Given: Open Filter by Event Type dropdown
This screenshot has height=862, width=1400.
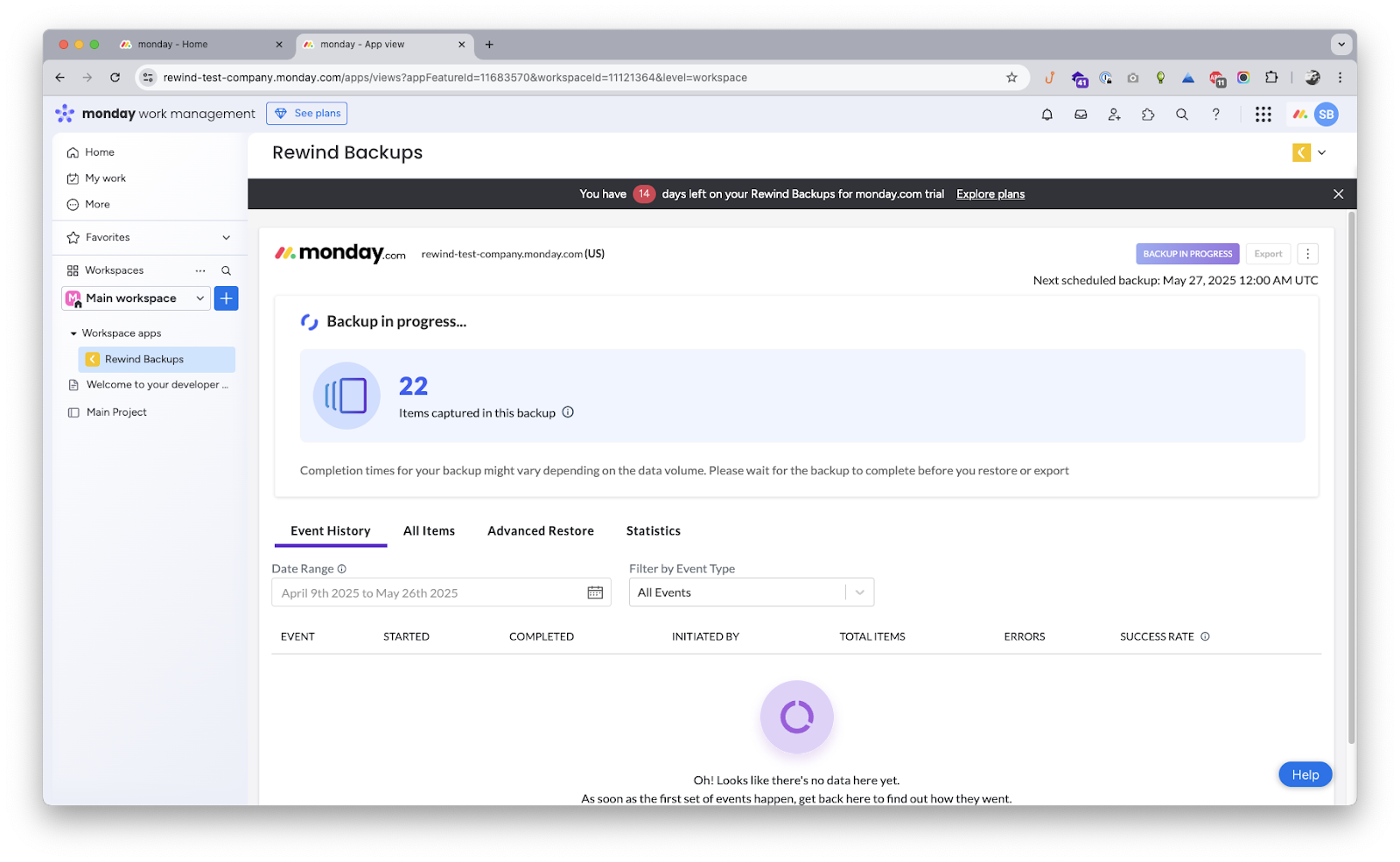Looking at the screenshot, I should 751,592.
